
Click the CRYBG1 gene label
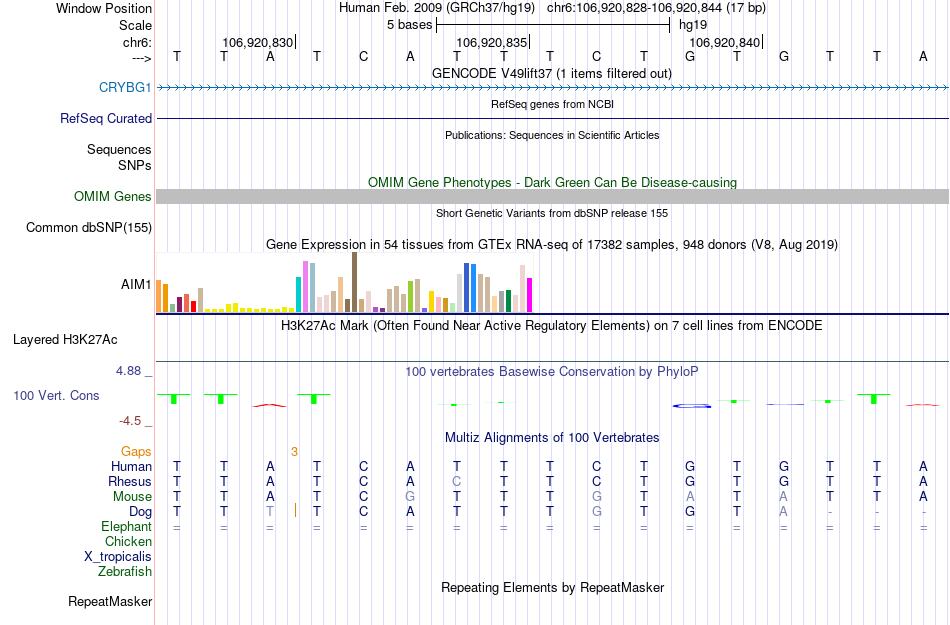point(125,87)
